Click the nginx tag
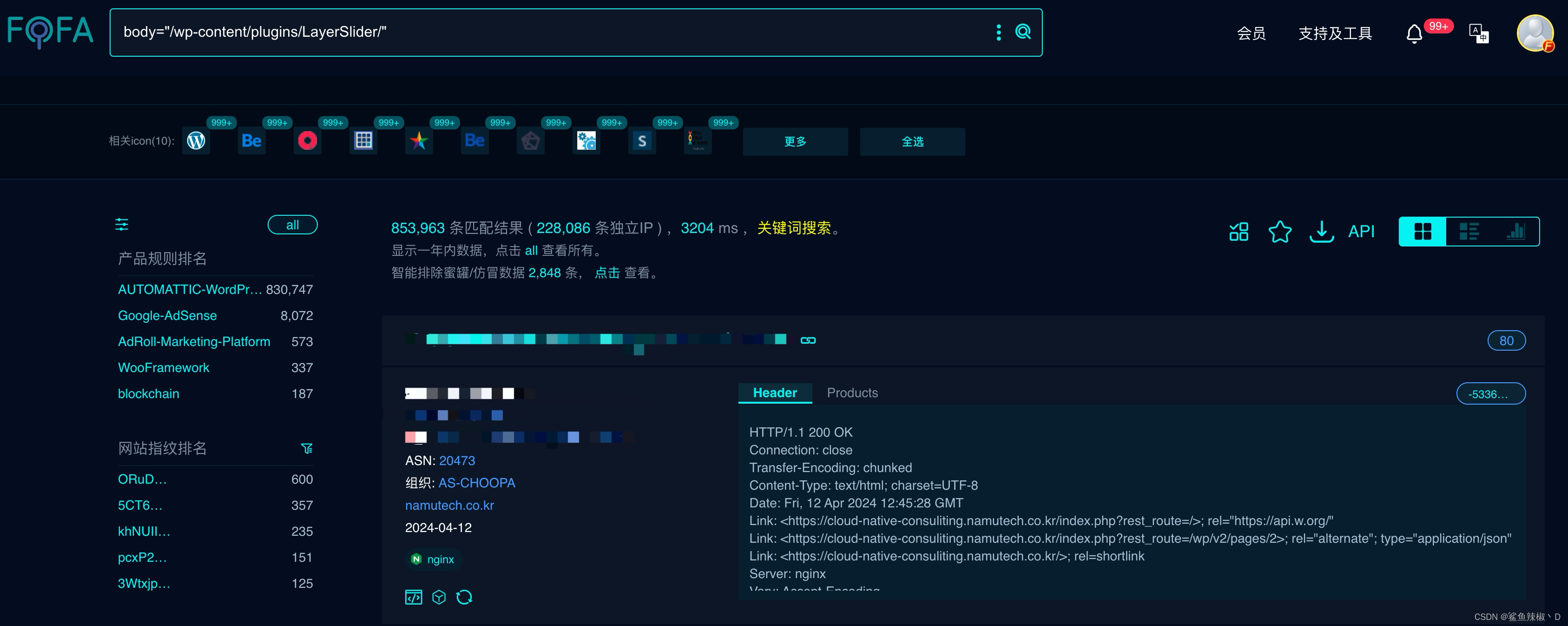Image resolution: width=1568 pixels, height=626 pixels. click(434, 559)
